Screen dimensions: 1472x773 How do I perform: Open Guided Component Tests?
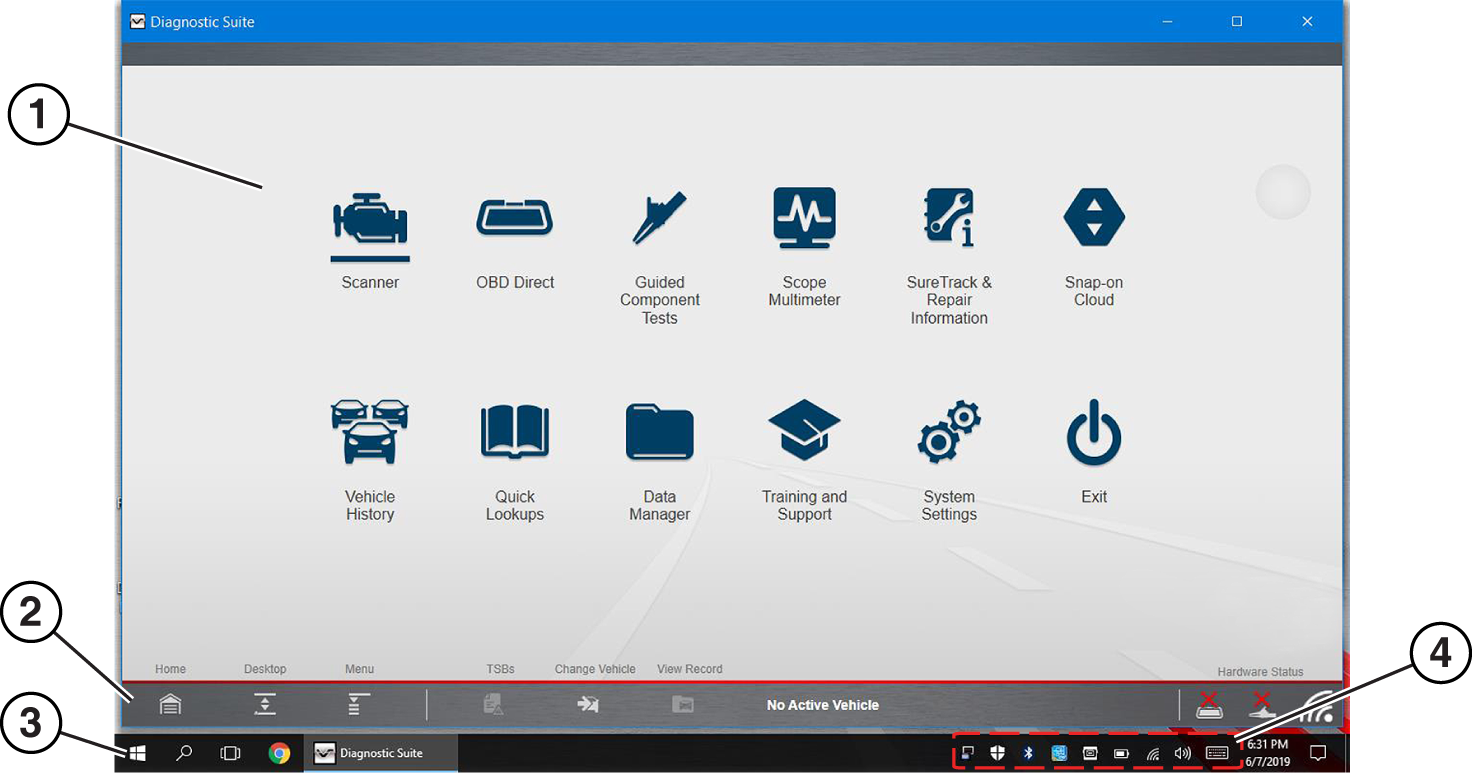659,218
